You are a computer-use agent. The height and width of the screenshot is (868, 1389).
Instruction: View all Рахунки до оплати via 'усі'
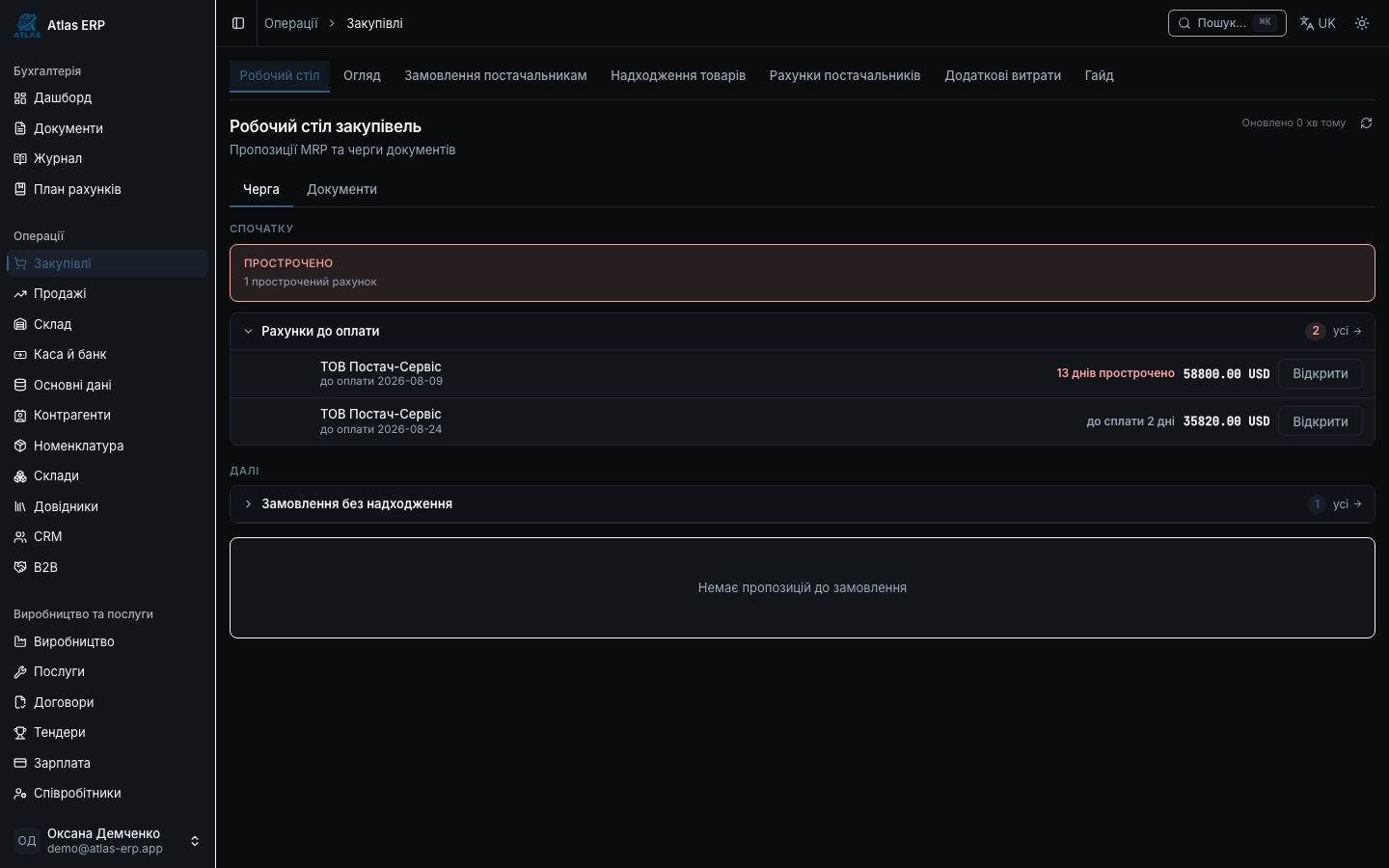1348,331
